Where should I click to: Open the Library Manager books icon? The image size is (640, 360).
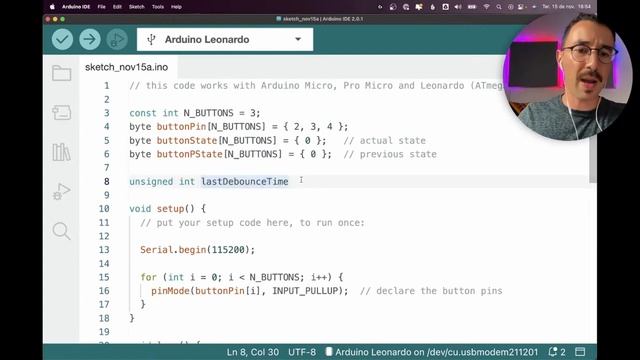(62, 152)
